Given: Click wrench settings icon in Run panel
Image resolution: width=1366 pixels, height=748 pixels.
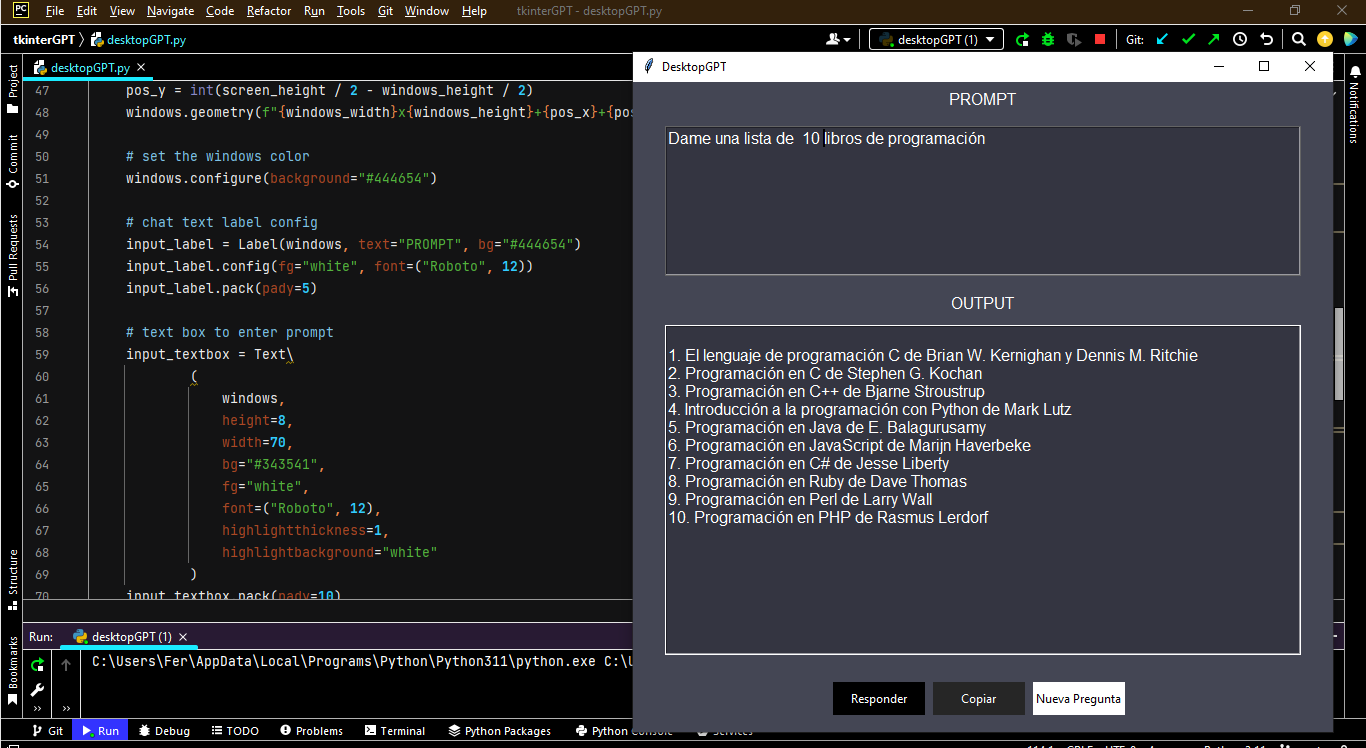Looking at the screenshot, I should (x=37, y=689).
